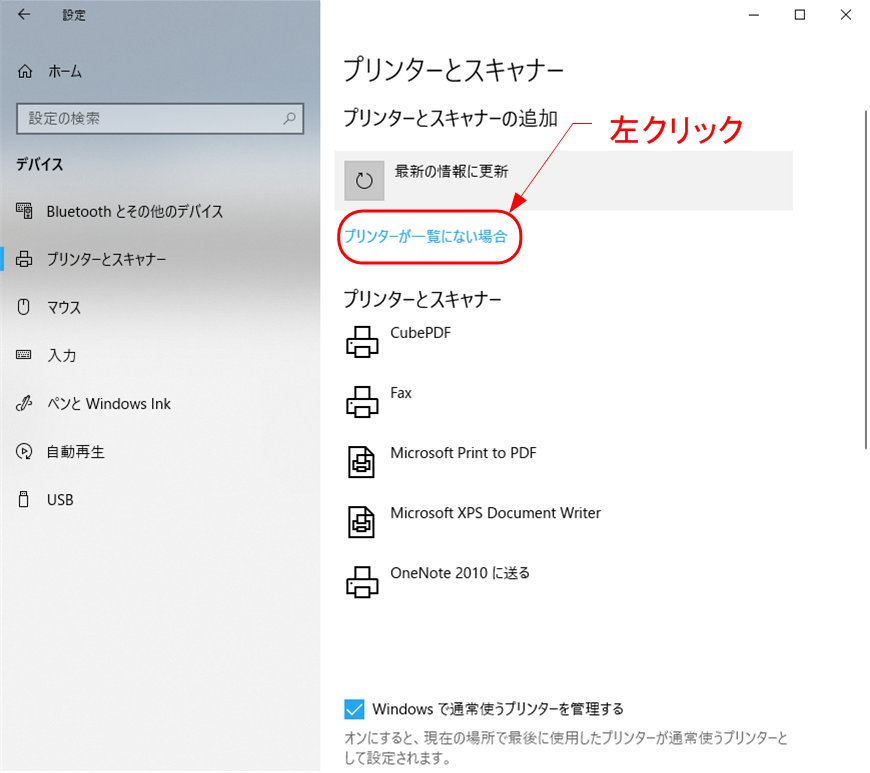Open ペンと Windows Ink settings
Image resolution: width=870 pixels, height=773 pixels.
(x=109, y=403)
